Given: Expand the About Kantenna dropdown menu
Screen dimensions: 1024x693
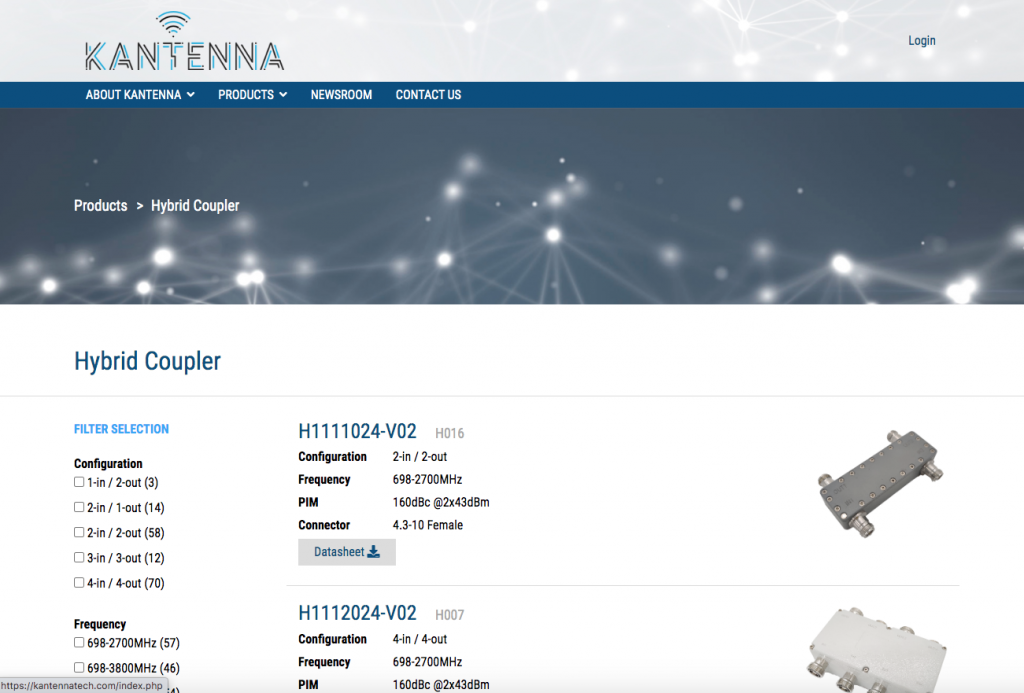Looking at the screenshot, I should point(140,95).
